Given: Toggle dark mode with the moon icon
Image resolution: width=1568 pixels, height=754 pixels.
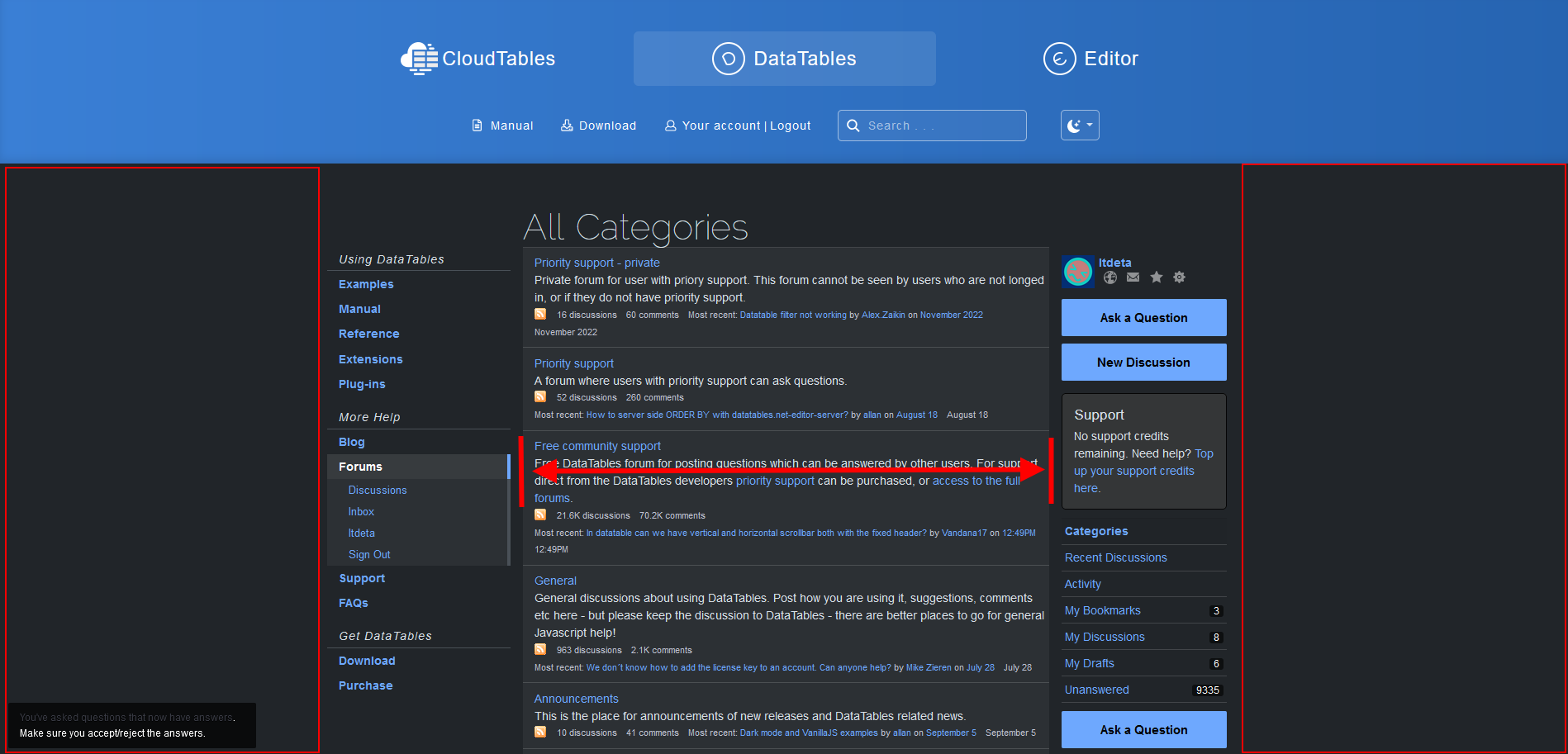Looking at the screenshot, I should 1074,124.
